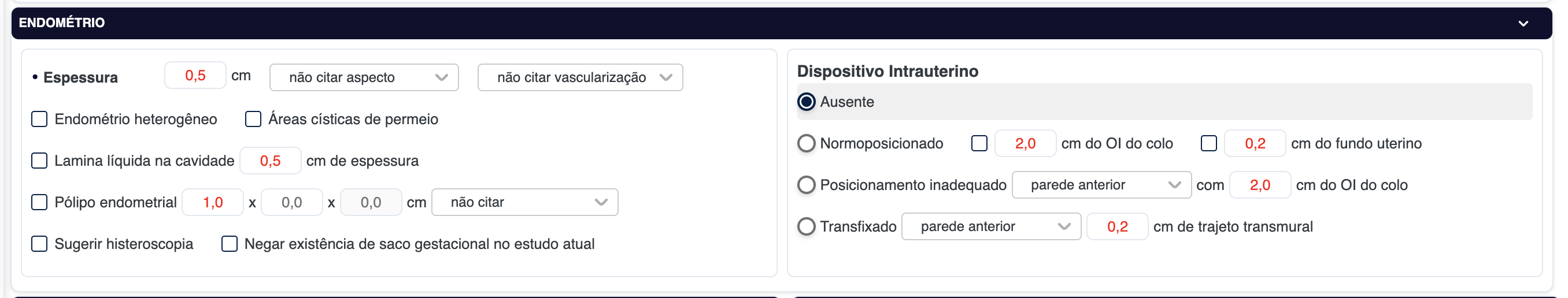Screen dimensions: 1568x298
Task: Select the Transfixado radio button
Action: pos(807,226)
